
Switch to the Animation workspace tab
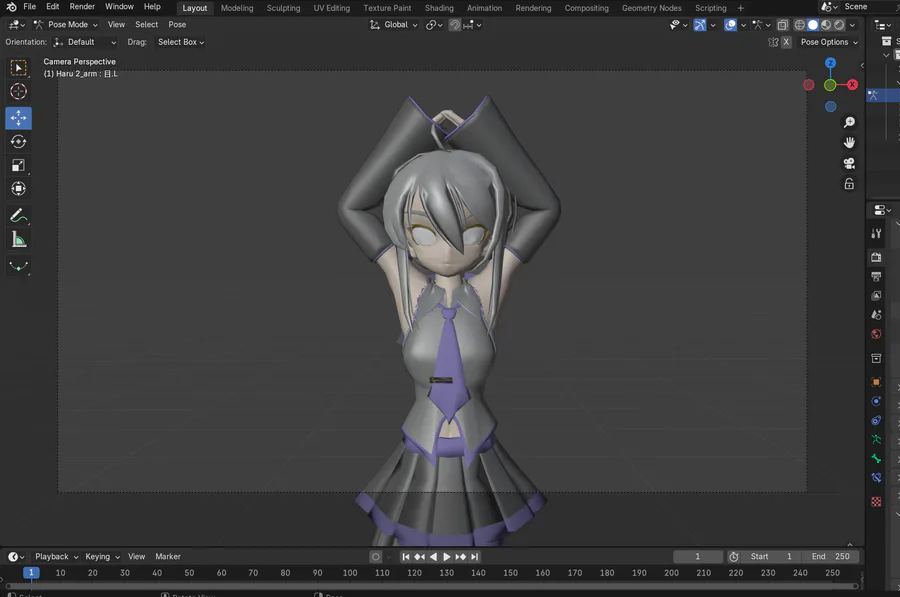pos(484,8)
